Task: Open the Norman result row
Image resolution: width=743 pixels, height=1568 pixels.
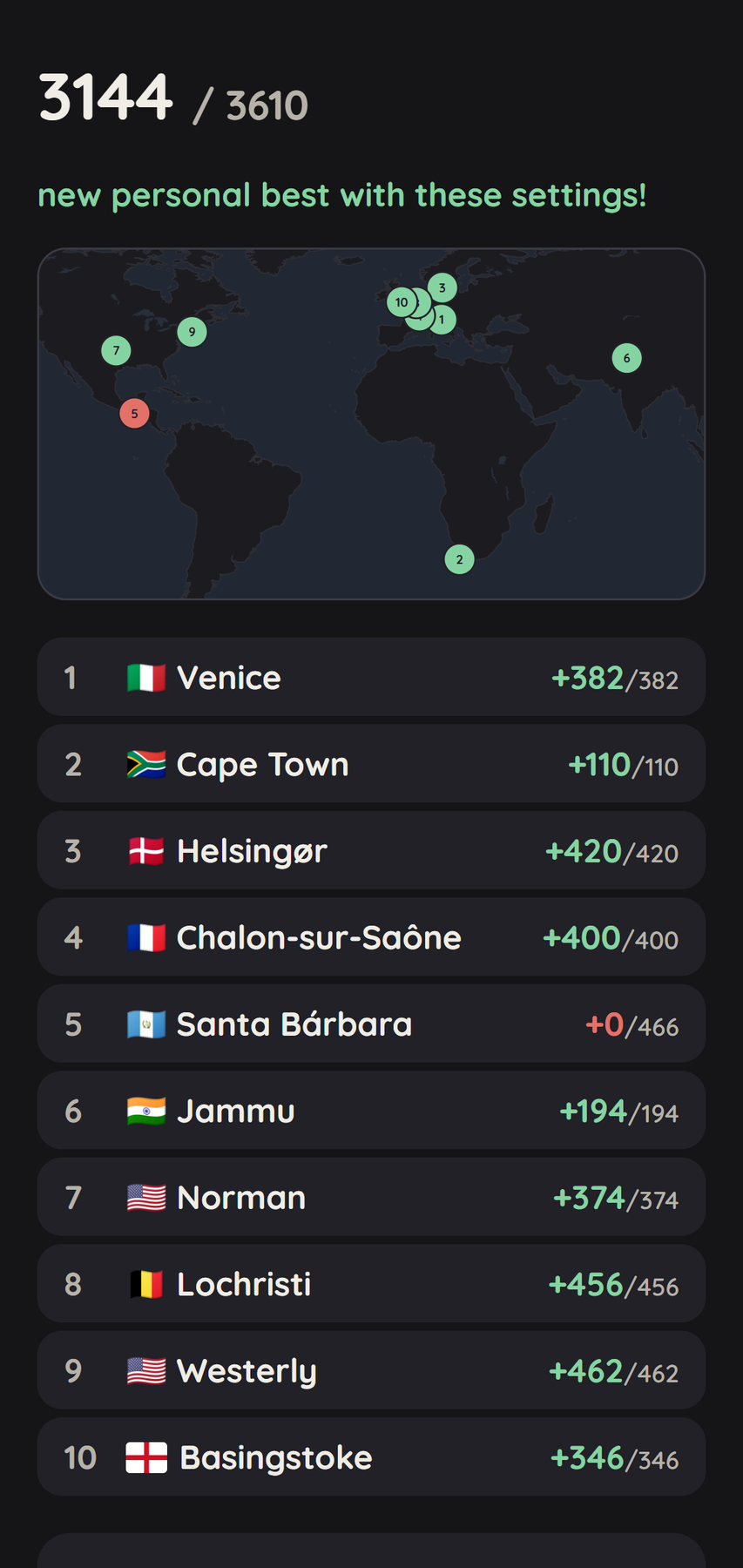Action: pyautogui.click(x=371, y=1197)
